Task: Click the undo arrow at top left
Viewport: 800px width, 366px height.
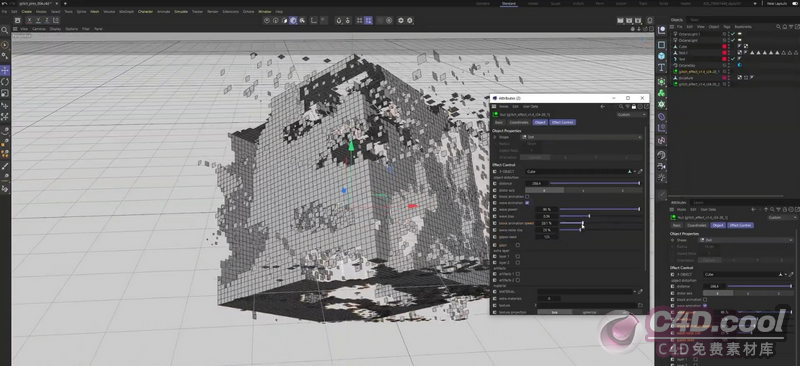Action: (5, 4)
